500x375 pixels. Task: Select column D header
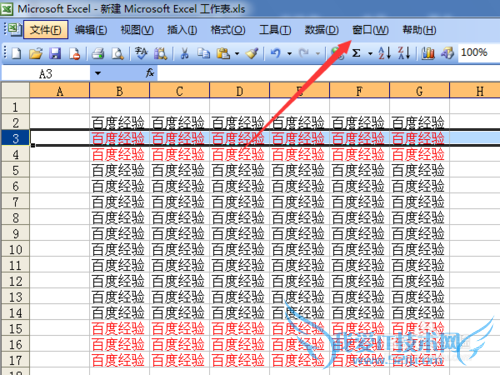coord(240,91)
